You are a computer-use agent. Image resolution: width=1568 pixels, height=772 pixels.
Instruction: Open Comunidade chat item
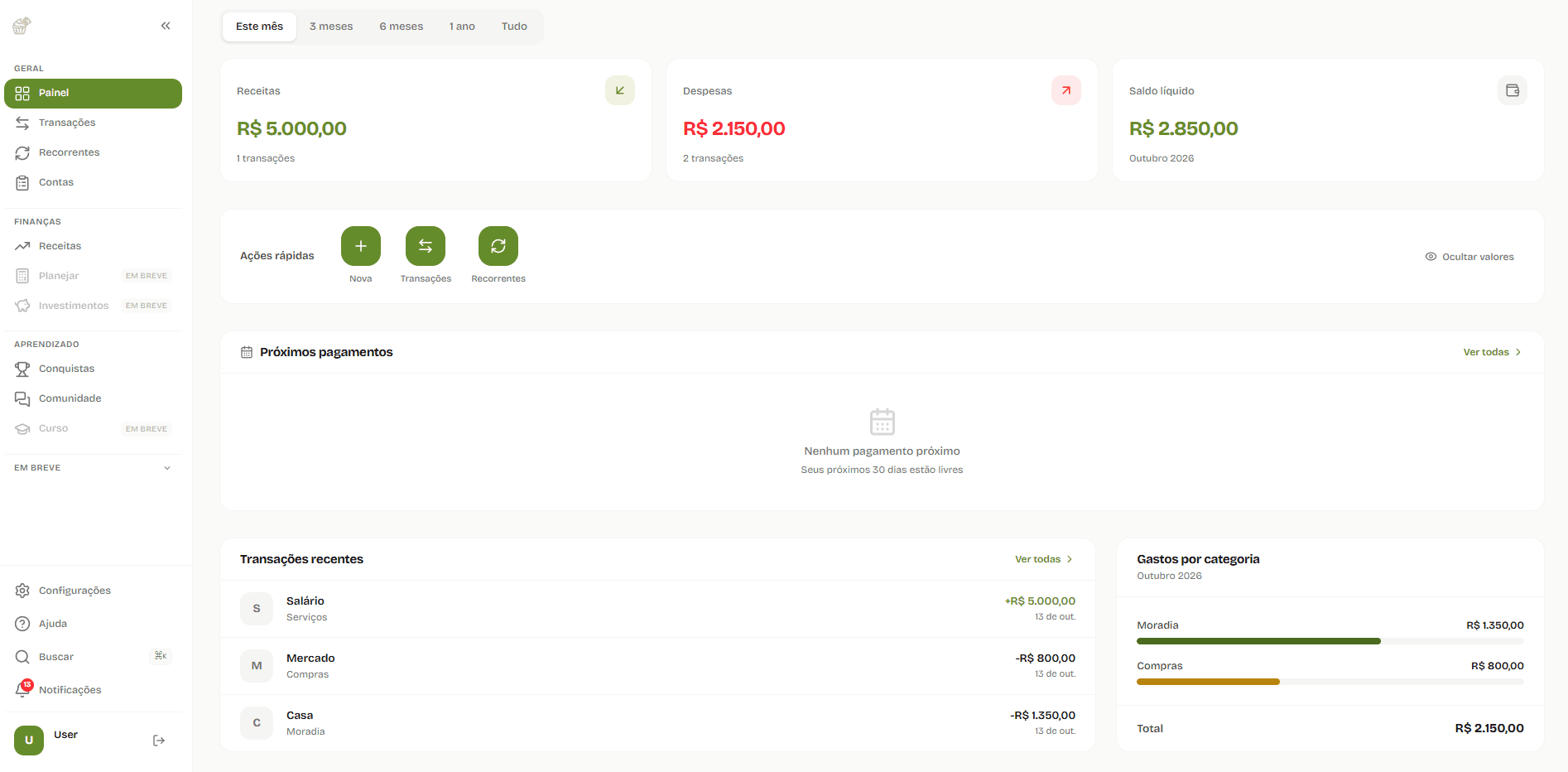click(93, 398)
